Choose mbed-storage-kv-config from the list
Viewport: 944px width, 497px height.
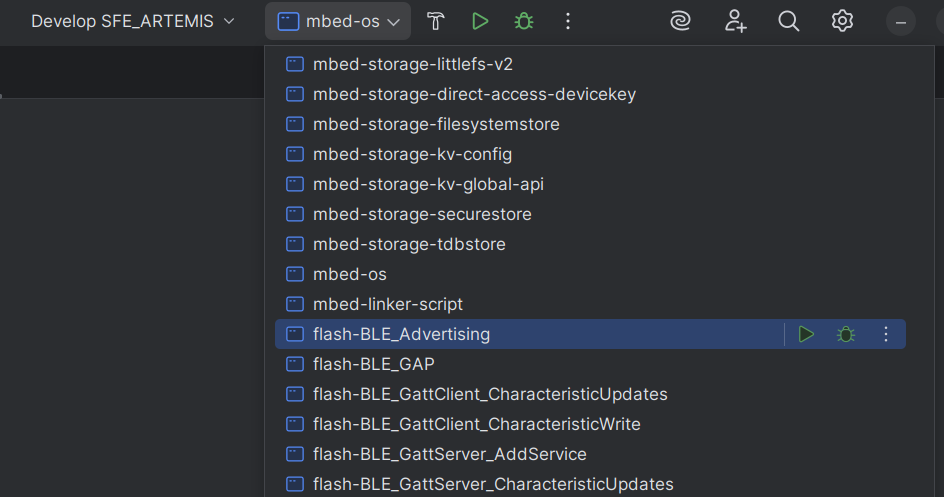pyautogui.click(x=590, y=155)
